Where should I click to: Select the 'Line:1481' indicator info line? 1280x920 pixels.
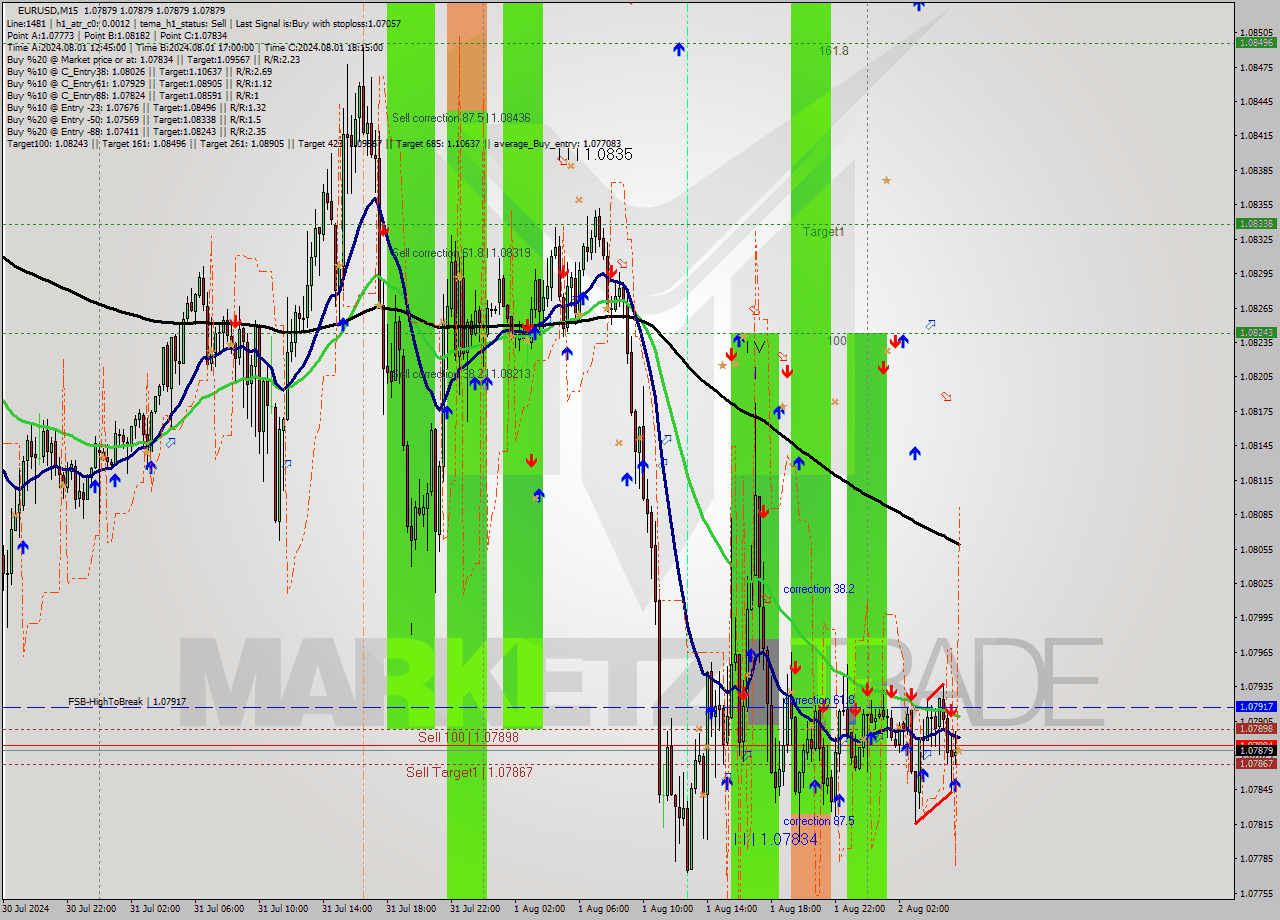click(x=204, y=23)
